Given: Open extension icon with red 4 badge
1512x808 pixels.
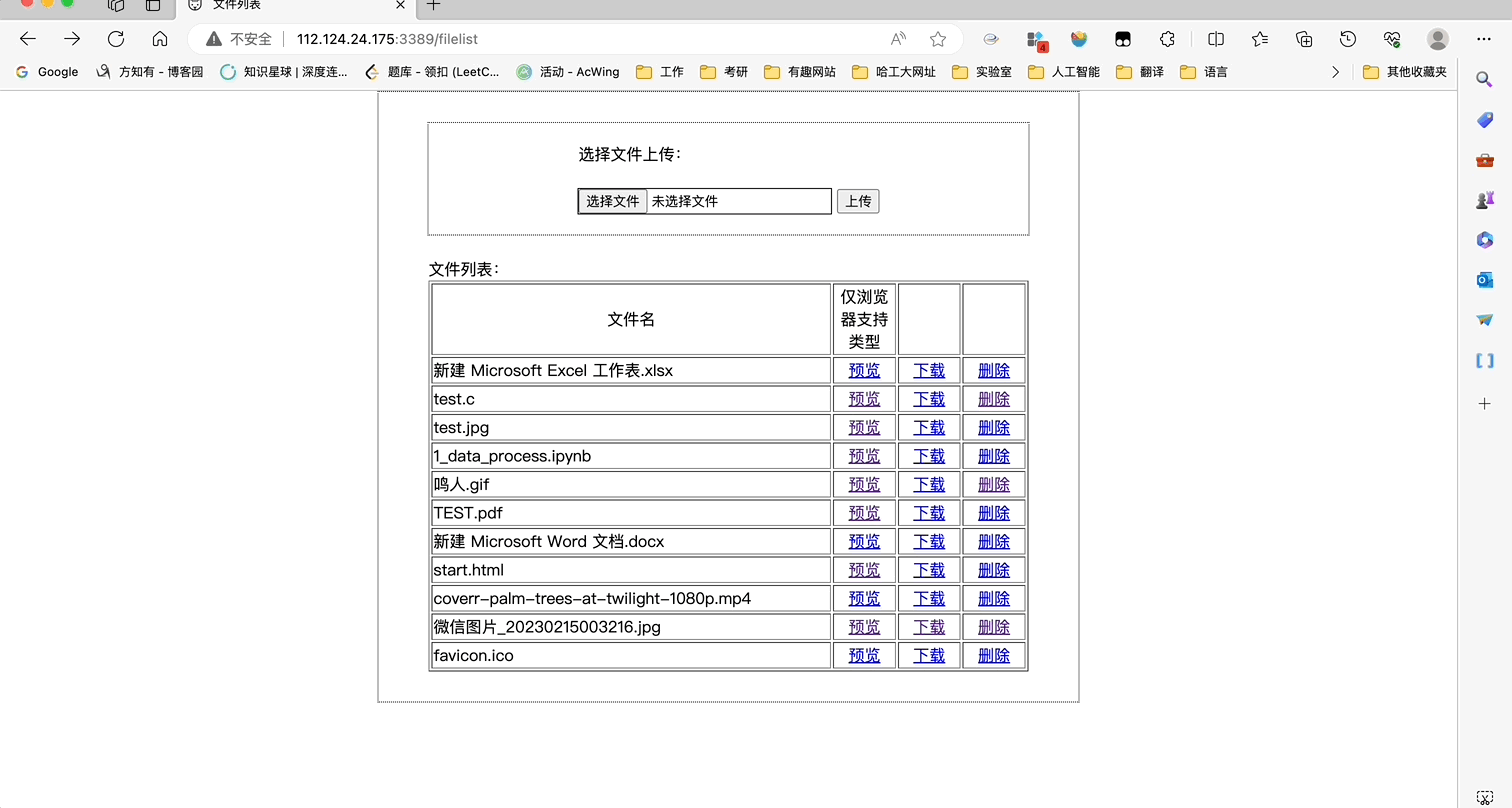Looking at the screenshot, I should click(1036, 40).
